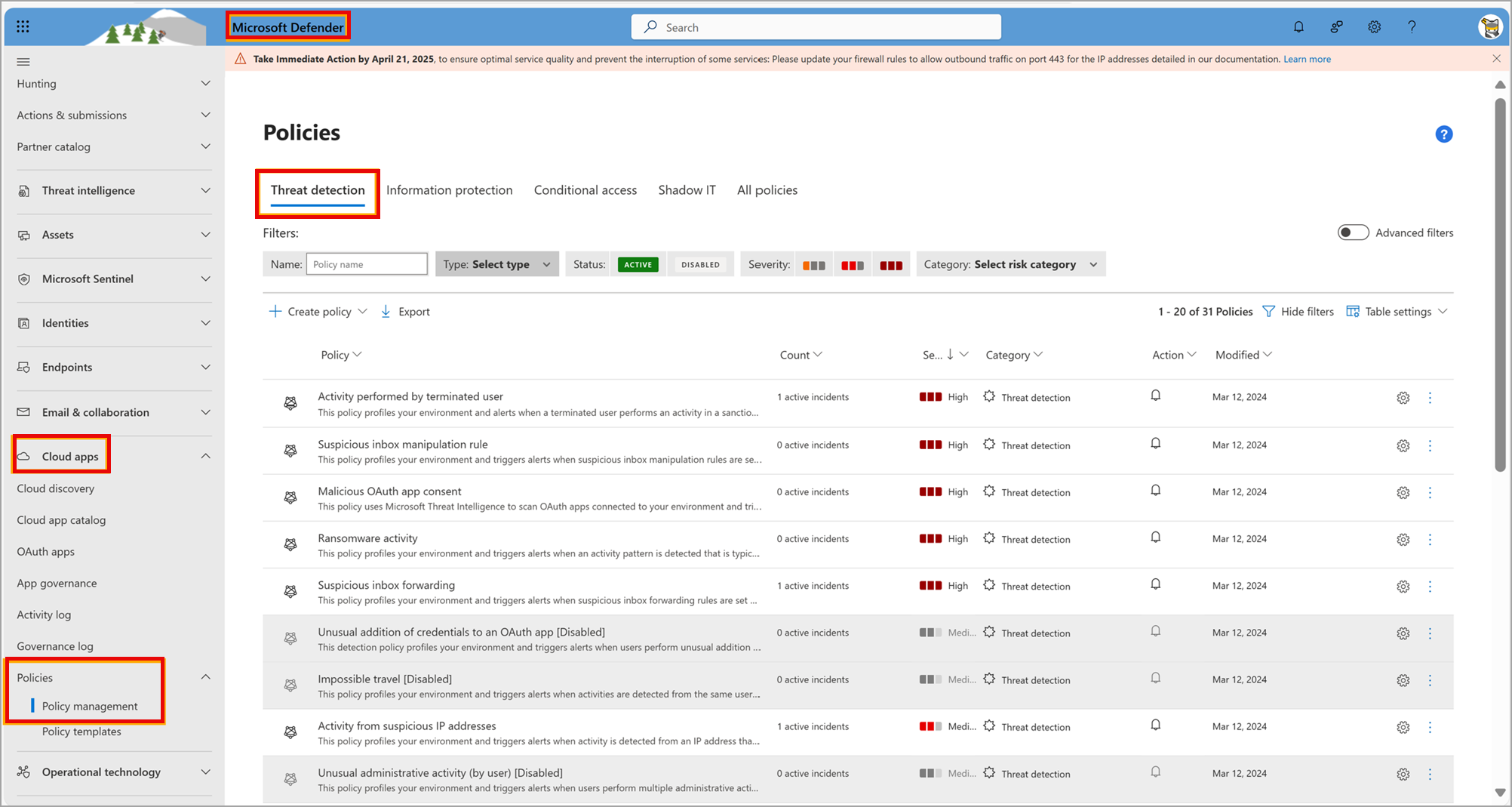Open the app launcher waffle icon
The image size is (1512, 807).
[x=23, y=27]
